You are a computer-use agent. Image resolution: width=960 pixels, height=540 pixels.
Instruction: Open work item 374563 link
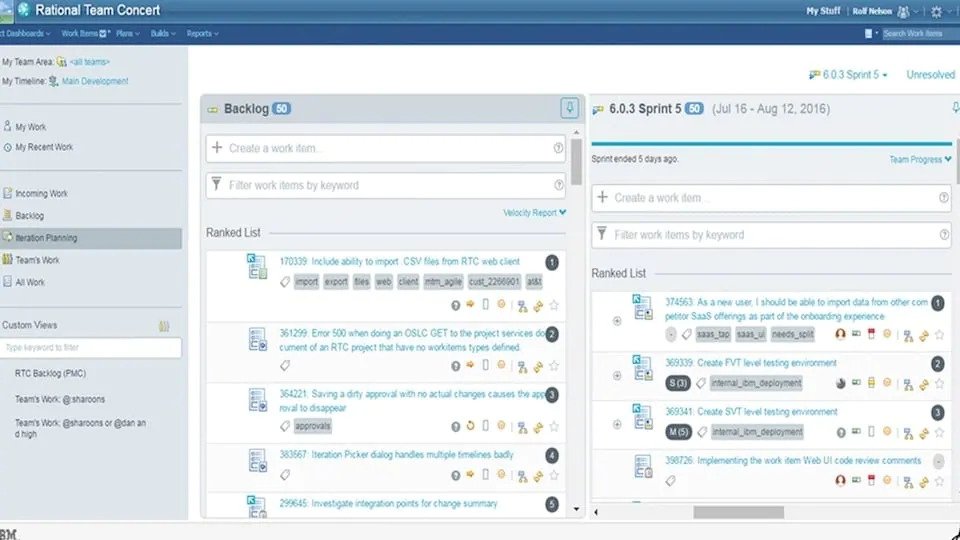tap(796, 309)
